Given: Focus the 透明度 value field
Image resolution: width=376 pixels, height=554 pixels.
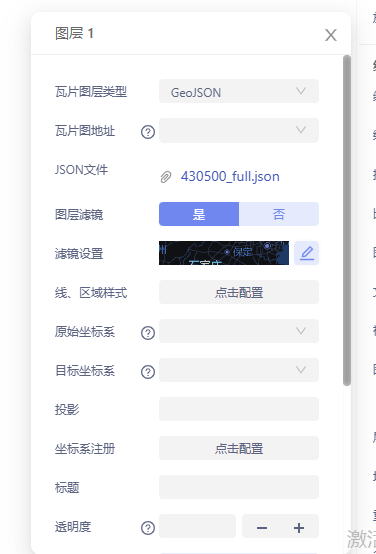Looking at the screenshot, I should pyautogui.click(x=197, y=526).
